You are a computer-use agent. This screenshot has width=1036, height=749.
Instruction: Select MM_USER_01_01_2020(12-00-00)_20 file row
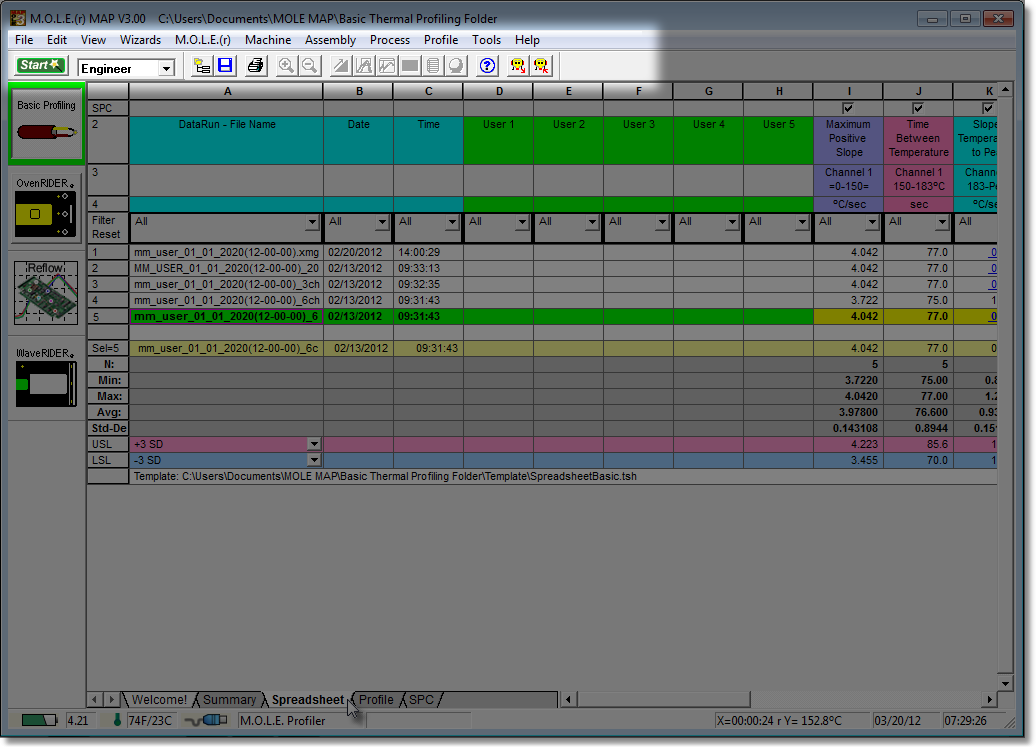click(226, 268)
